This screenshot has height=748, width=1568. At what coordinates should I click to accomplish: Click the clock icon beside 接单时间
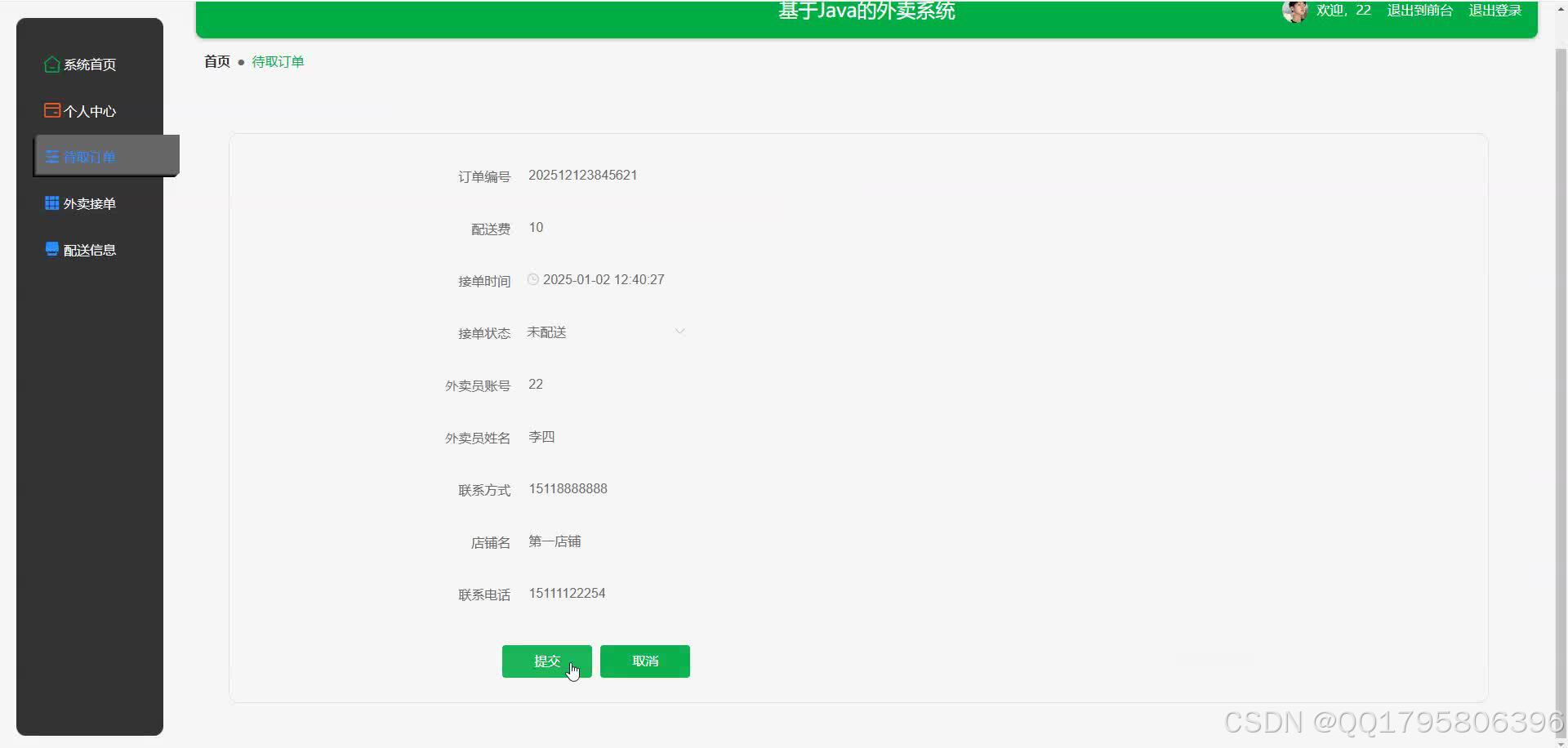[x=532, y=278]
